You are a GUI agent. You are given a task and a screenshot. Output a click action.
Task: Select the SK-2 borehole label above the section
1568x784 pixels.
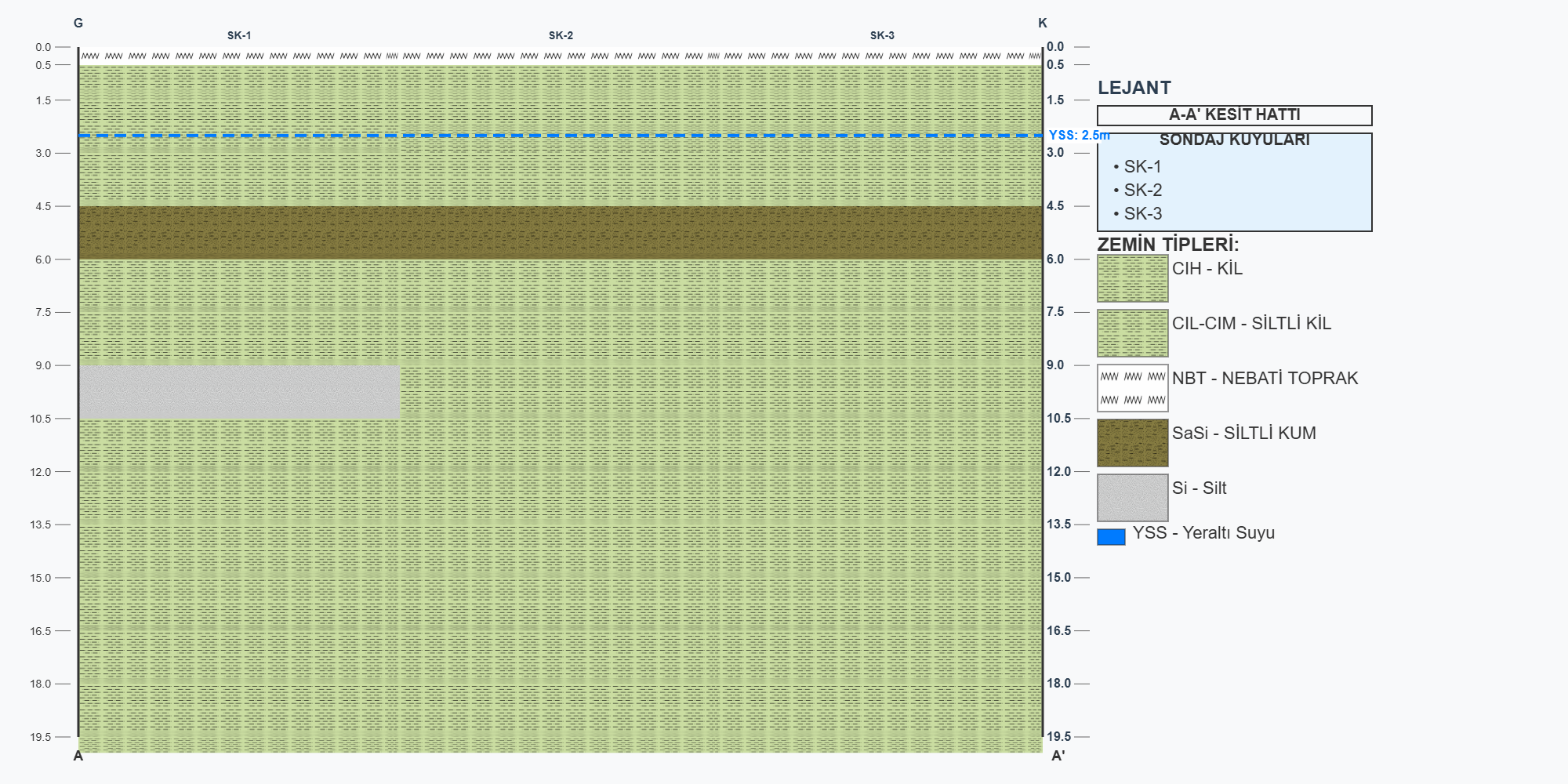click(561, 35)
